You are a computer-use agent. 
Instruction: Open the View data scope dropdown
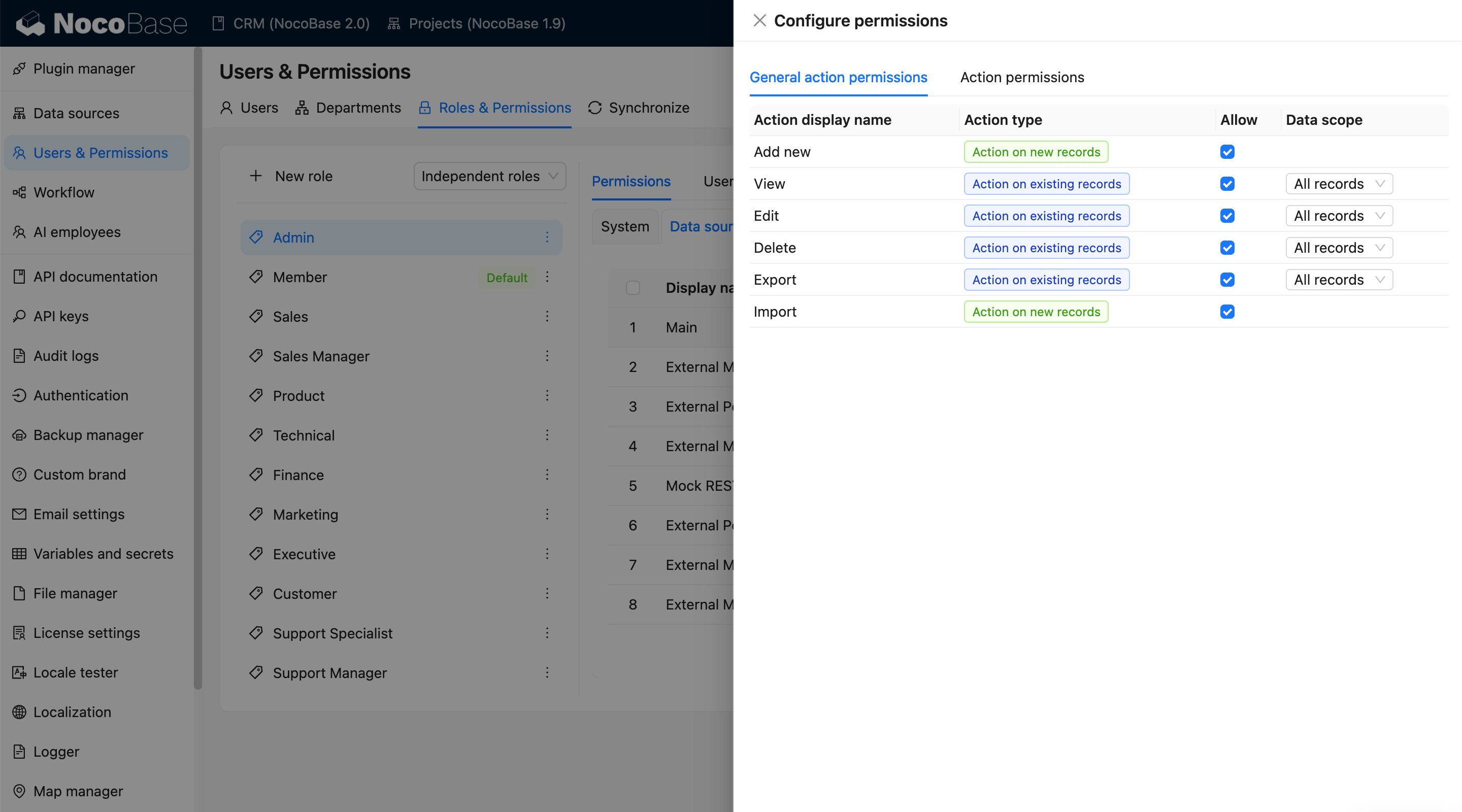pyautogui.click(x=1338, y=184)
